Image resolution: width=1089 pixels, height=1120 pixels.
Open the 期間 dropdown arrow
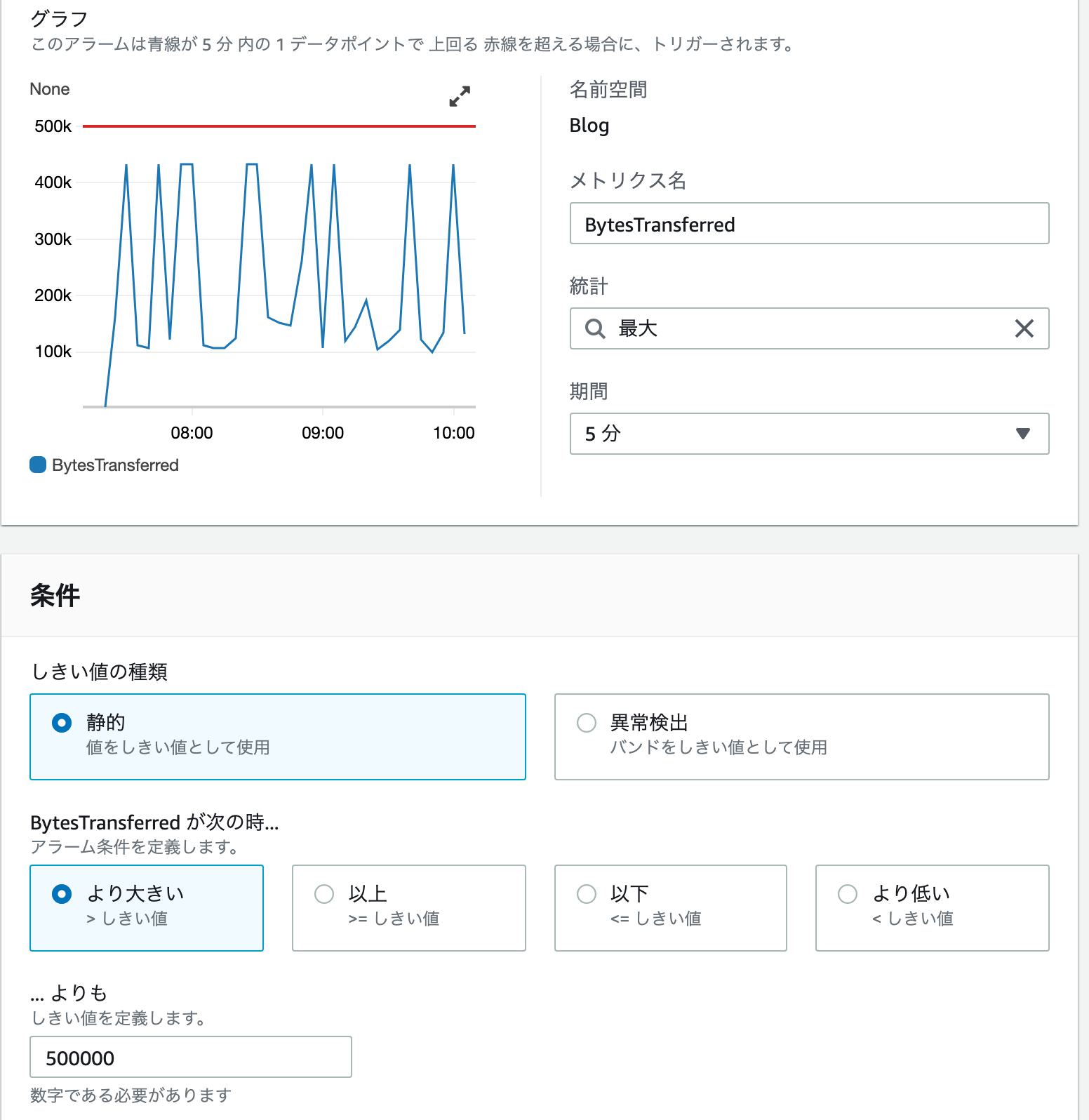coord(1023,434)
